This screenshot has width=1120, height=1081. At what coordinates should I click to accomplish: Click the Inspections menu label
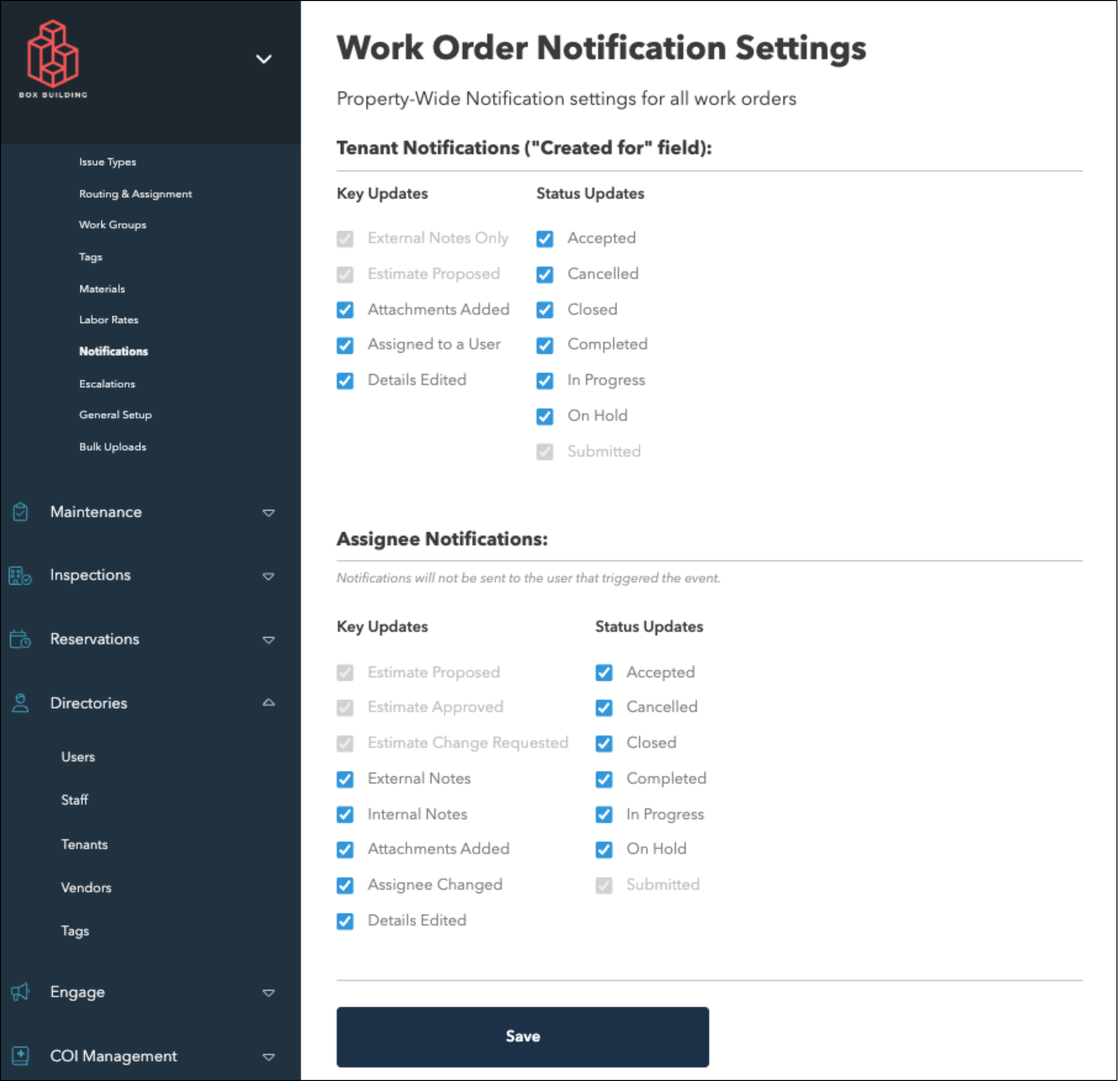(x=90, y=575)
